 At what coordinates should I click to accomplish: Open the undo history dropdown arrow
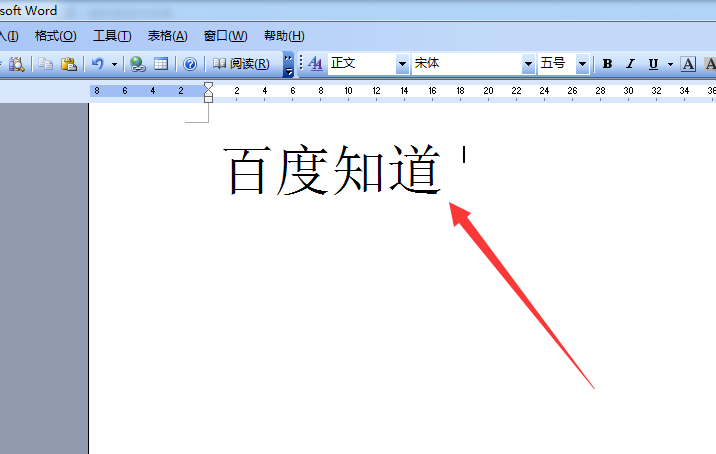click(115, 64)
